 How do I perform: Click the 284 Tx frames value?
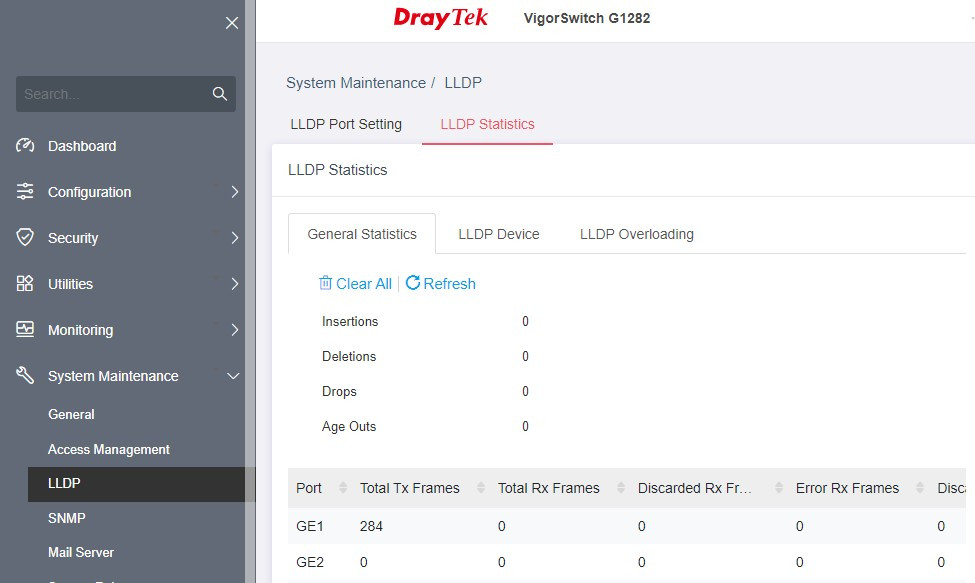pyautogui.click(x=371, y=526)
